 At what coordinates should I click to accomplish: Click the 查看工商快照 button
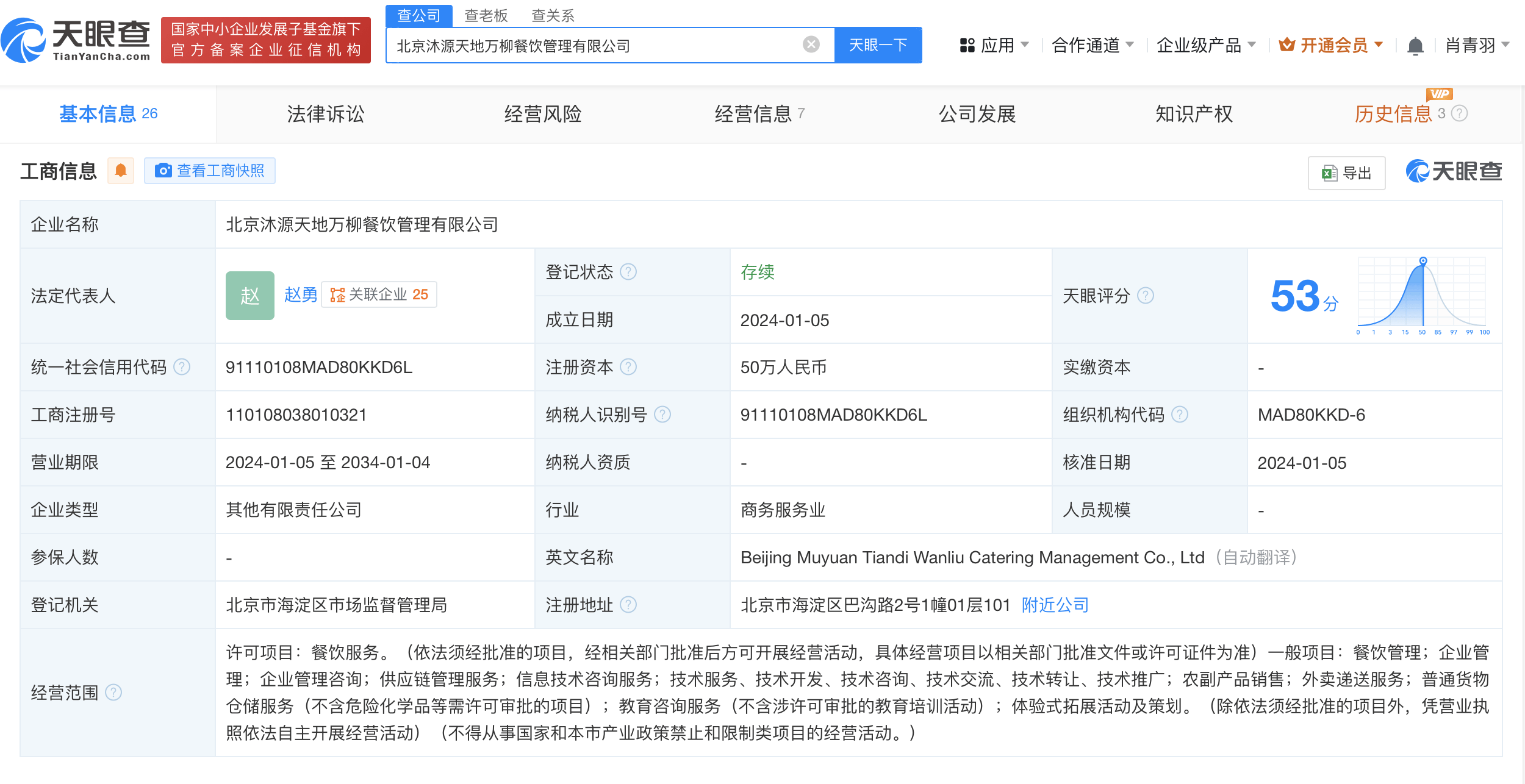210,171
